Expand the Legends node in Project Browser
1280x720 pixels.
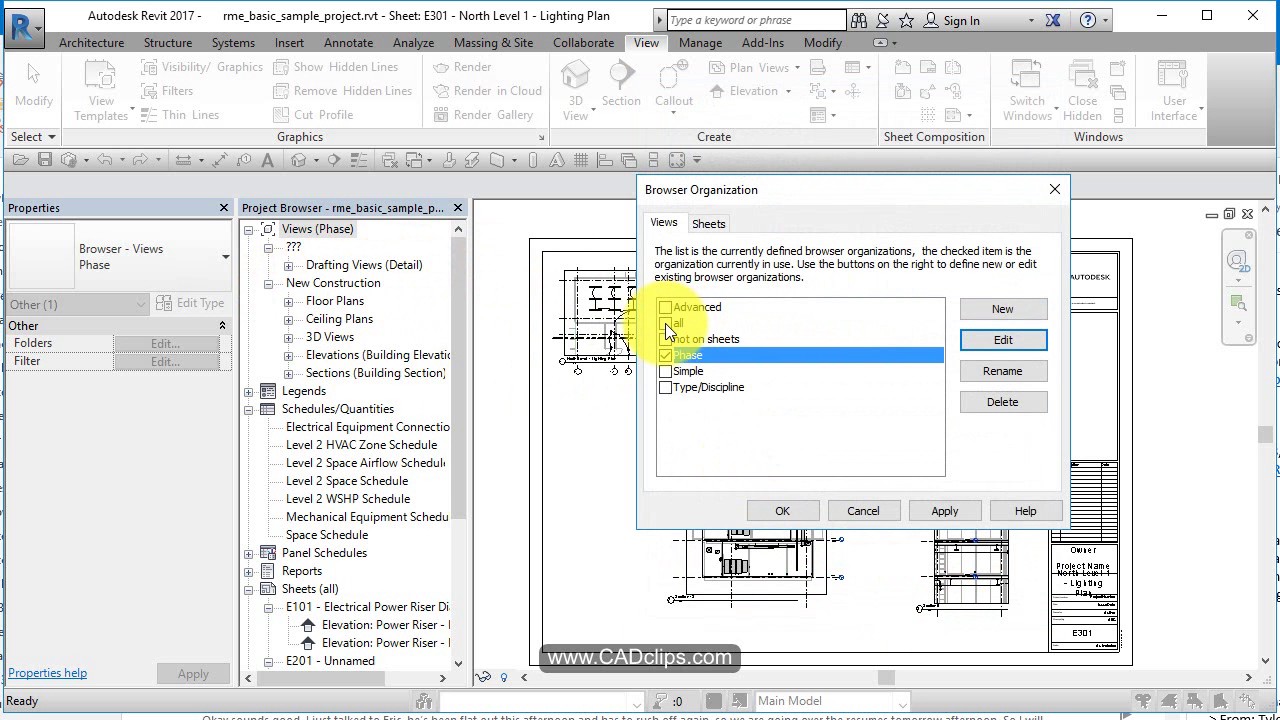(249, 391)
